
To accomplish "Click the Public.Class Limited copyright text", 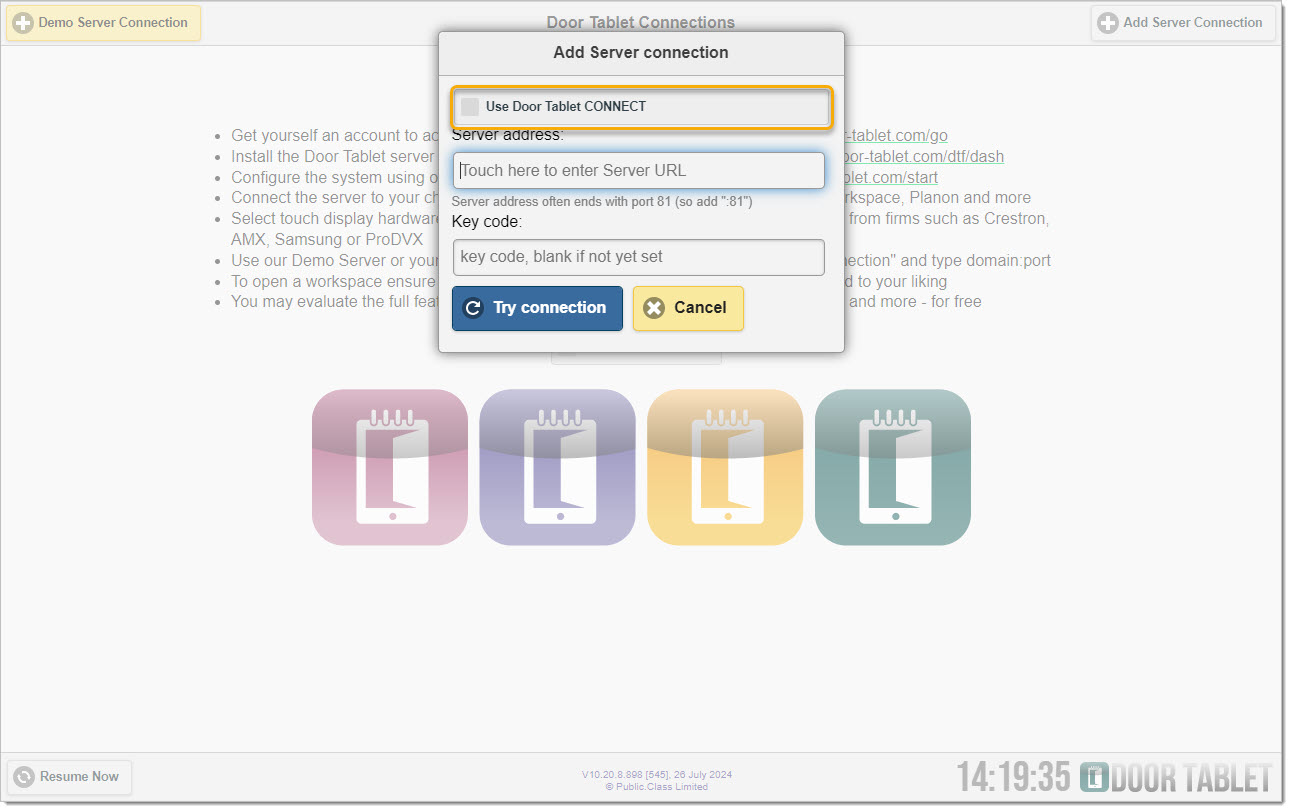I will (x=657, y=787).
